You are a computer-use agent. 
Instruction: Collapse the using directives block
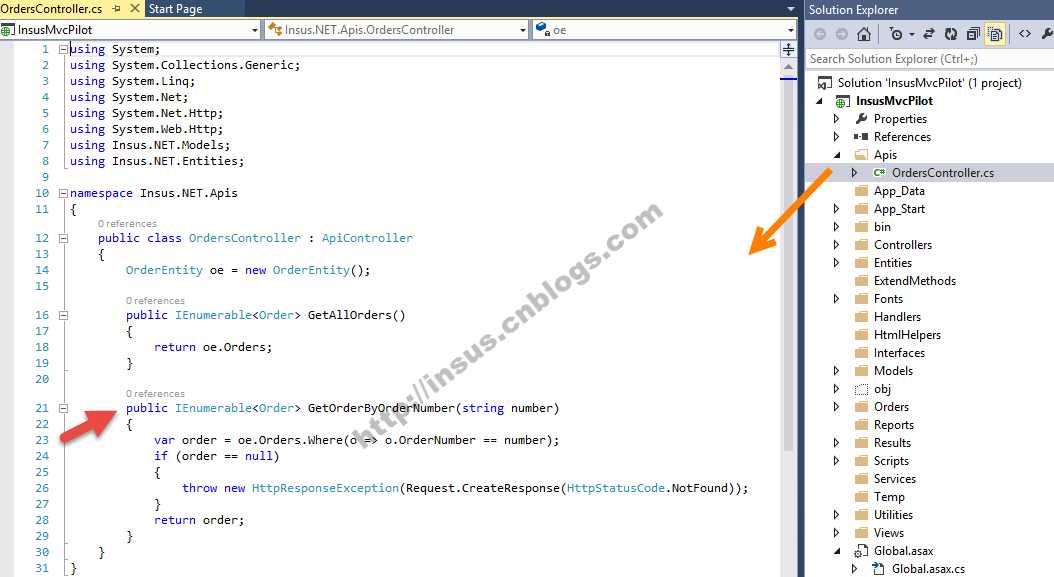[x=63, y=49]
